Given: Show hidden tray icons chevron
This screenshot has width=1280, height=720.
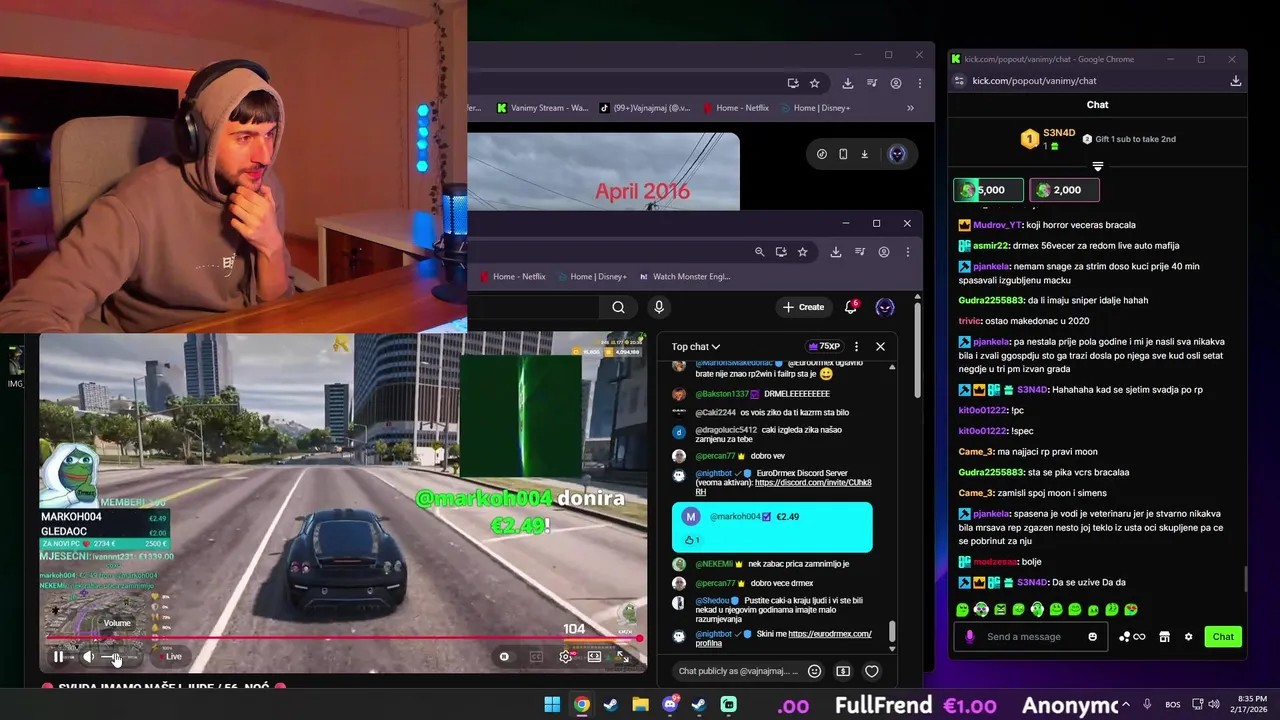Looking at the screenshot, I should (x=1124, y=705).
